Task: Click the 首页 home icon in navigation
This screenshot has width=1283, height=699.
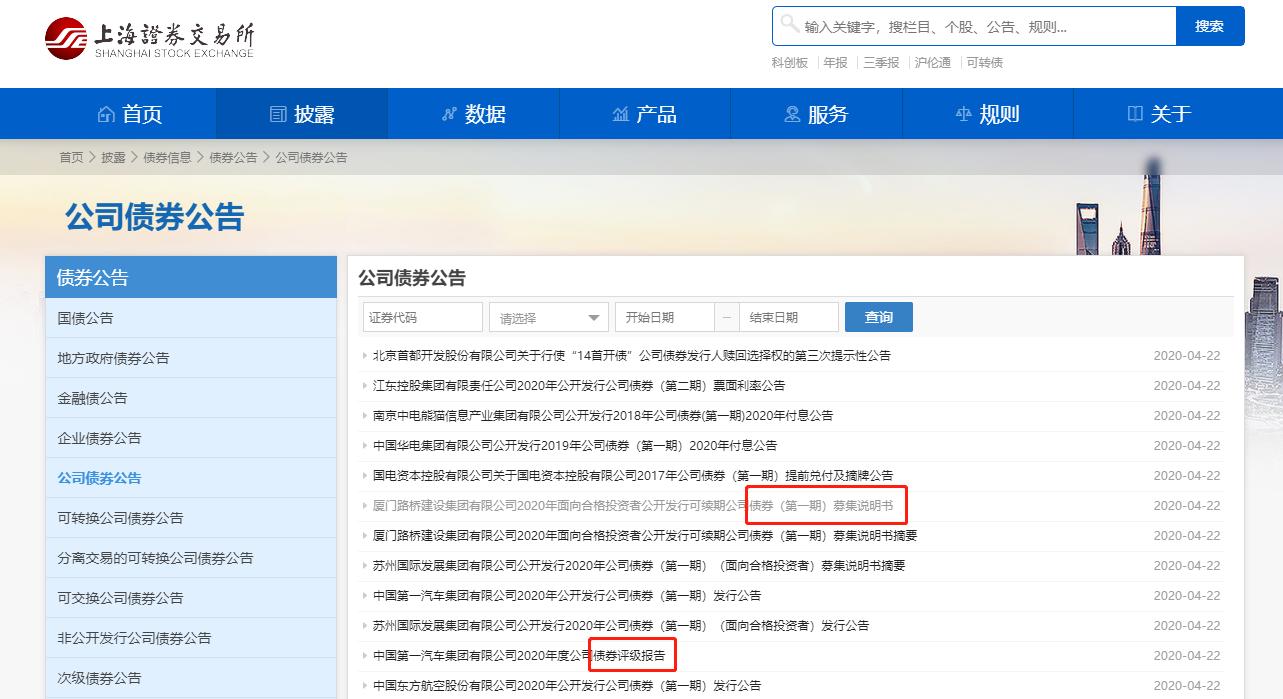Action: tap(108, 113)
